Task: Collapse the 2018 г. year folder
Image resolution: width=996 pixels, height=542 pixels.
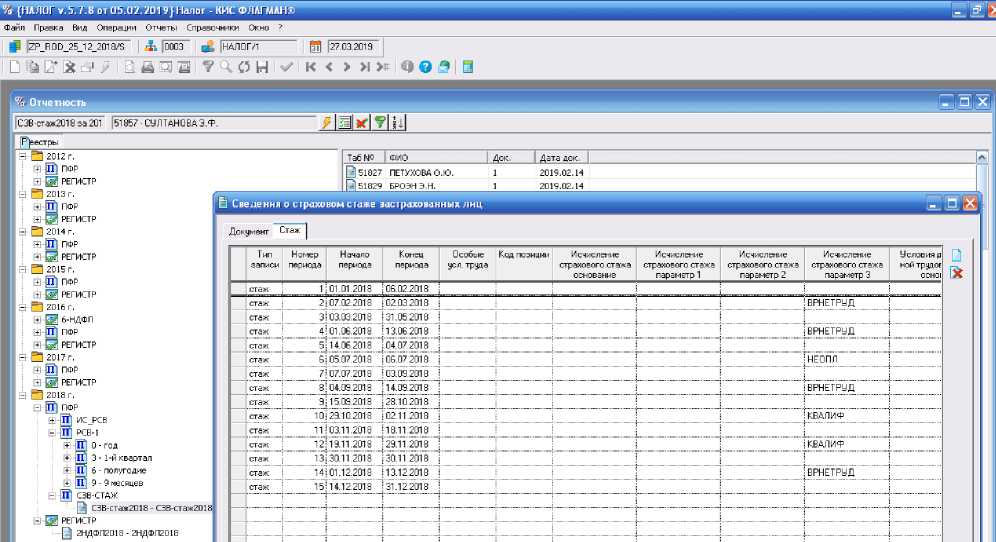Action: coord(22,395)
